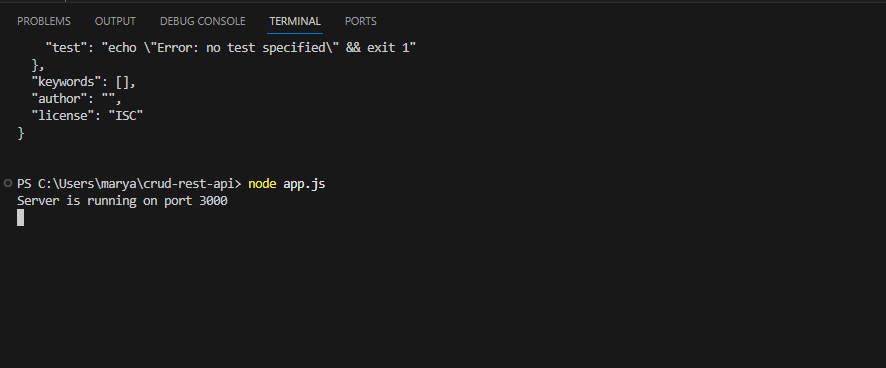This screenshot has width=886, height=368.
Task: Click the "license": "ISC" output line
Action: pyautogui.click(x=87, y=116)
